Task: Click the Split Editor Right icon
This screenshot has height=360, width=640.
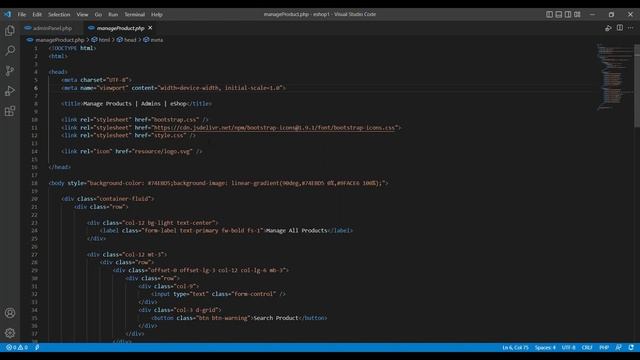Action: [620, 28]
